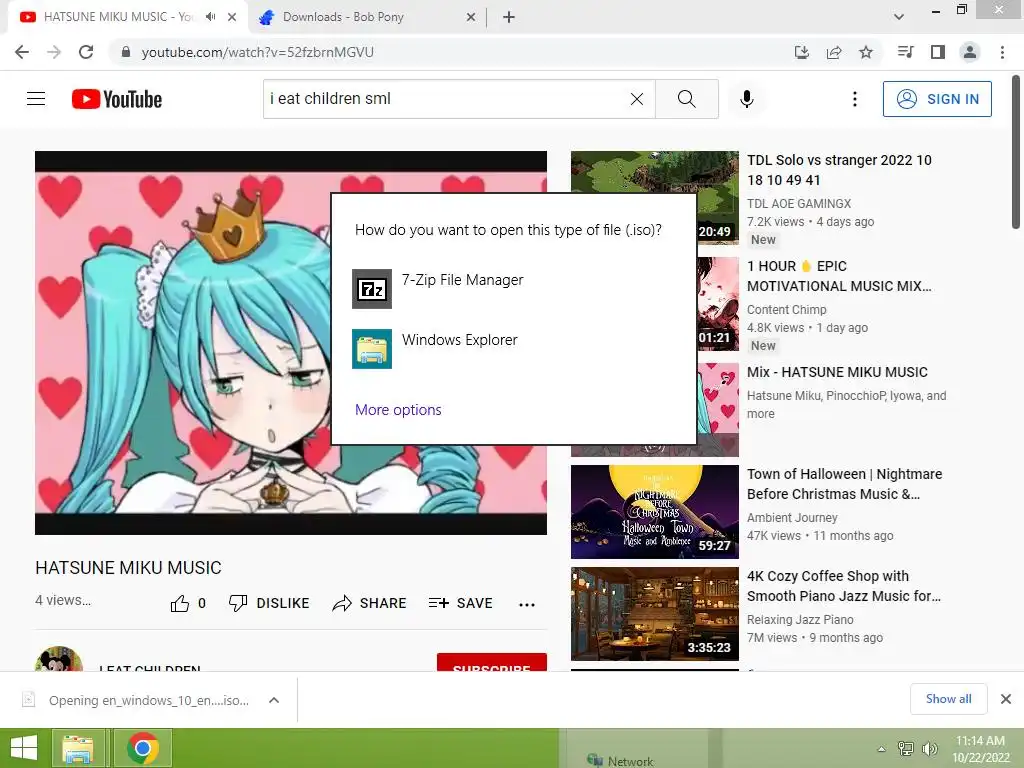Visit the Content Chimp channel name
Screen dimensions: 1024x768
786,310
